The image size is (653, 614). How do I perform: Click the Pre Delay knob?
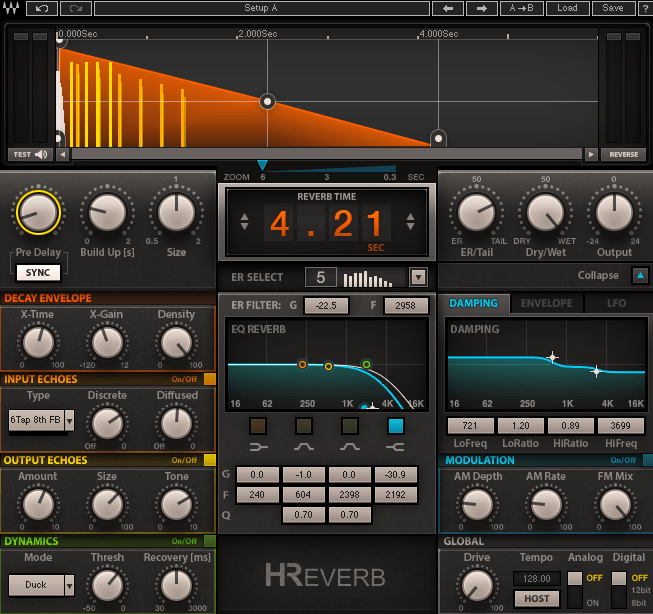click(38, 212)
